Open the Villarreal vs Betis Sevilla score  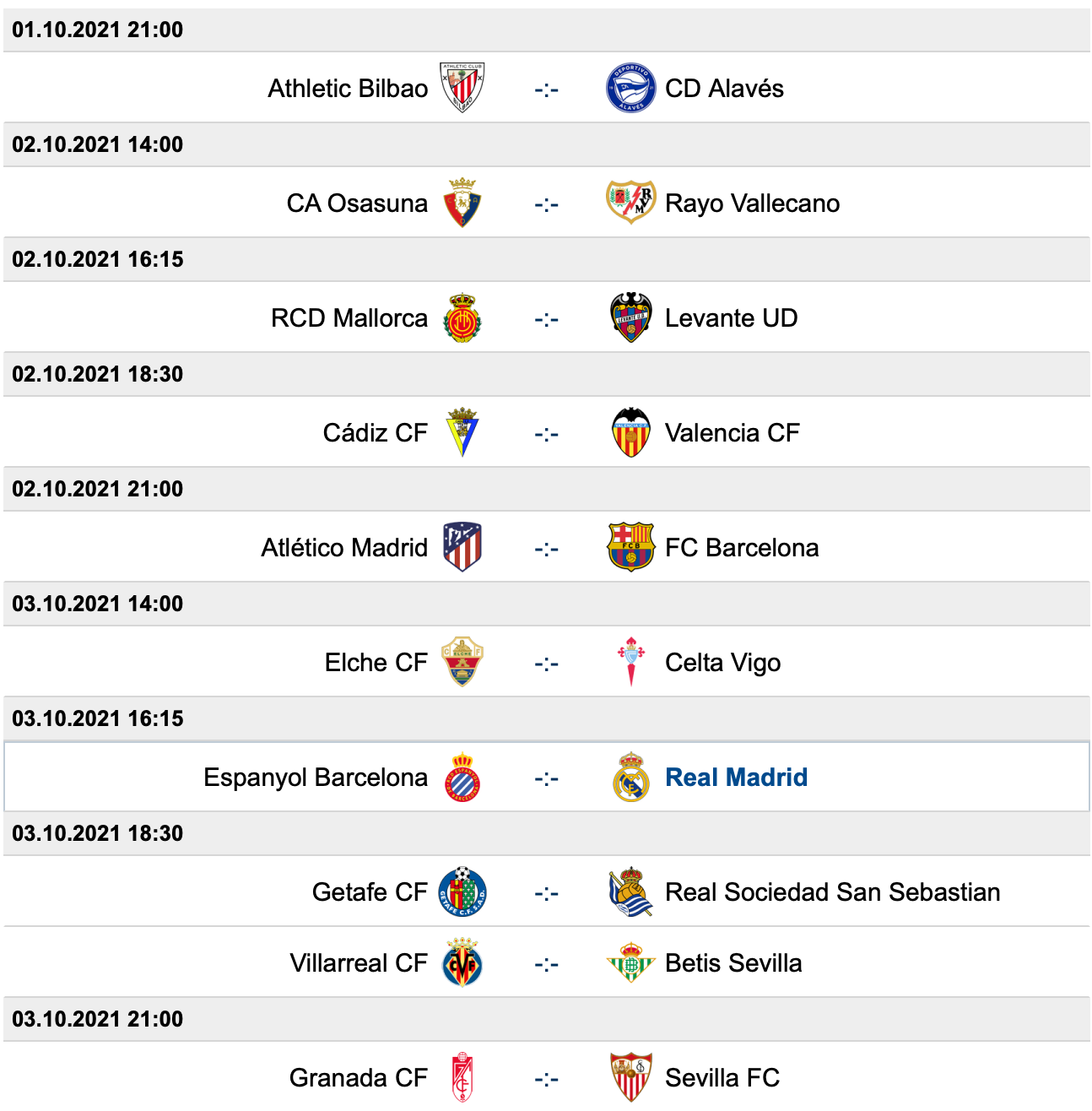tap(546, 963)
